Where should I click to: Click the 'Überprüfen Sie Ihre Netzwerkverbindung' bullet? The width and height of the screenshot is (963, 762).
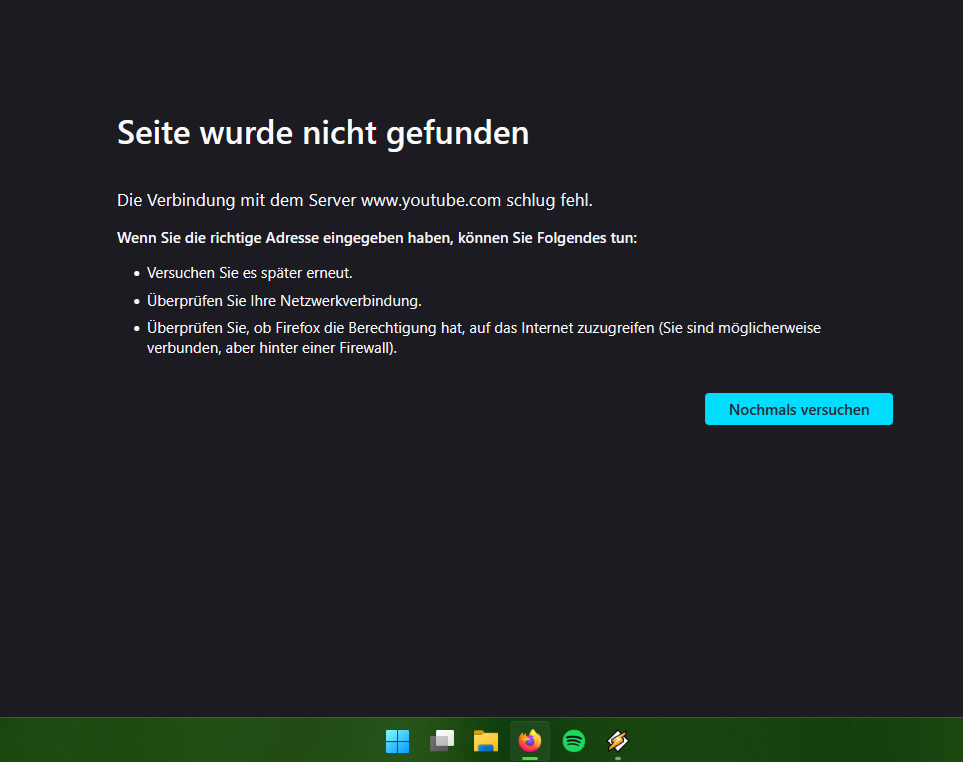point(284,301)
